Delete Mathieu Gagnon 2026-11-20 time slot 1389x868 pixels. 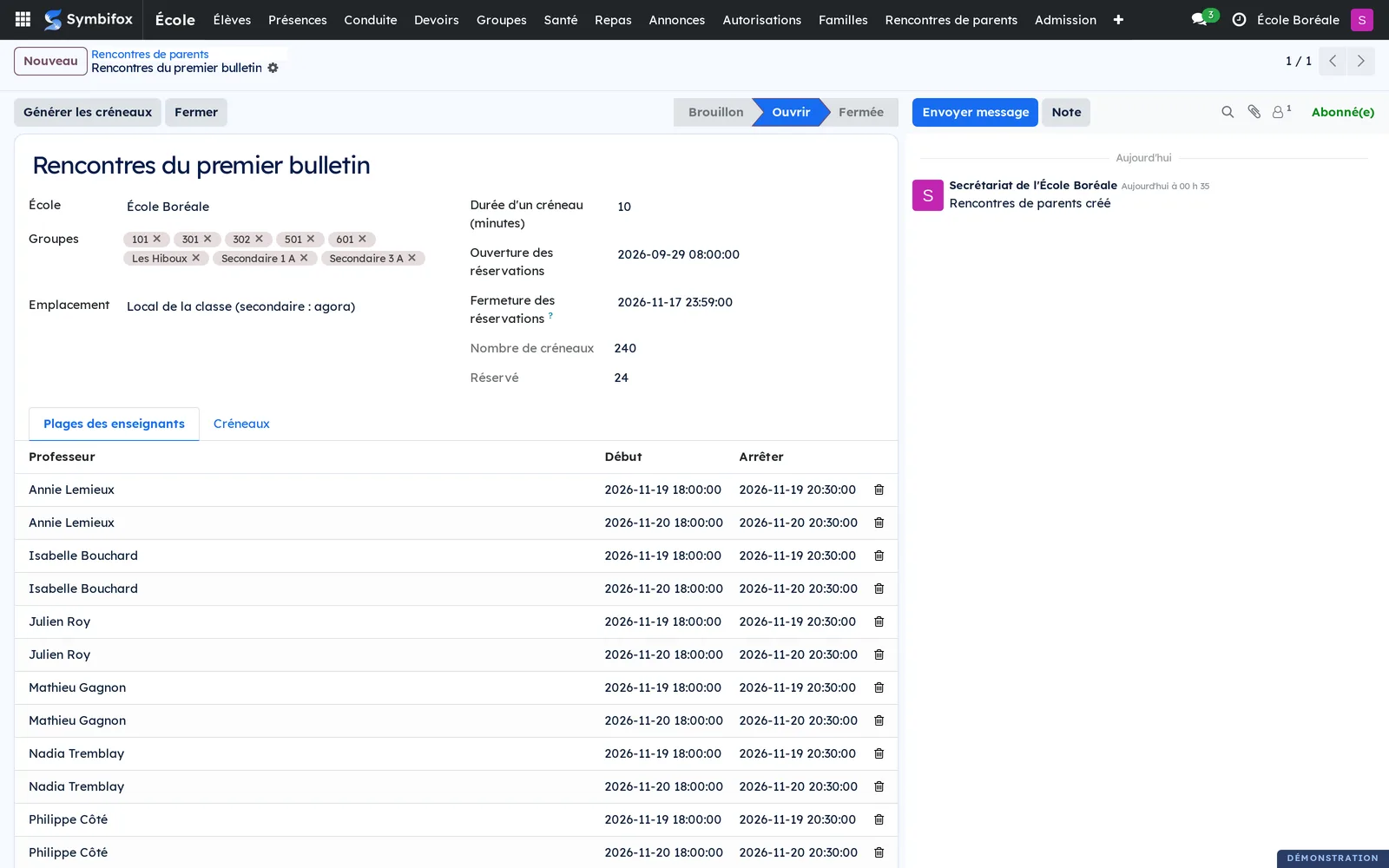coord(879,720)
